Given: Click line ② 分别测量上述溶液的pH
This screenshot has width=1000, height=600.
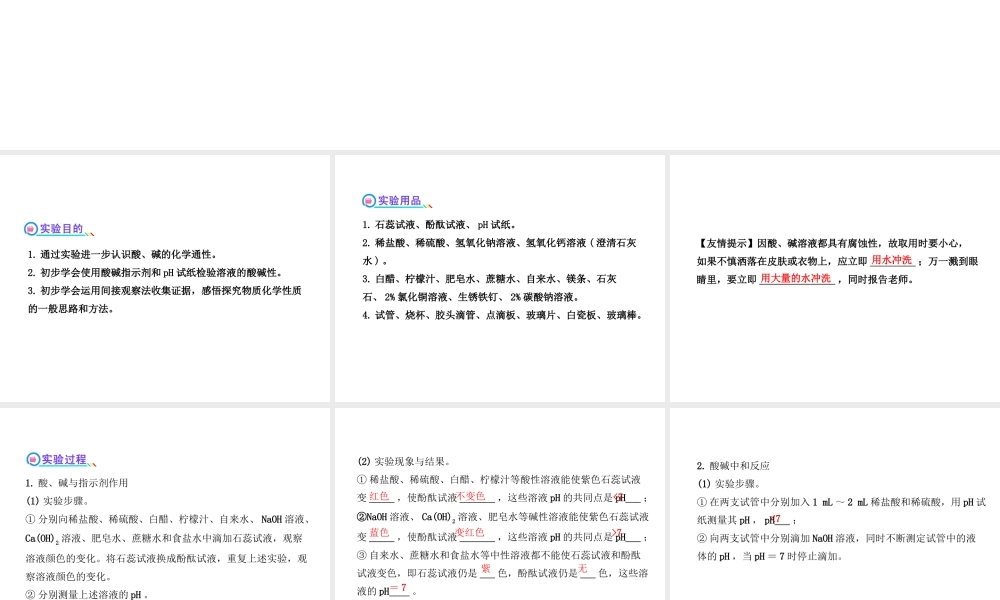Looking at the screenshot, I should pyautogui.click(x=87, y=594).
